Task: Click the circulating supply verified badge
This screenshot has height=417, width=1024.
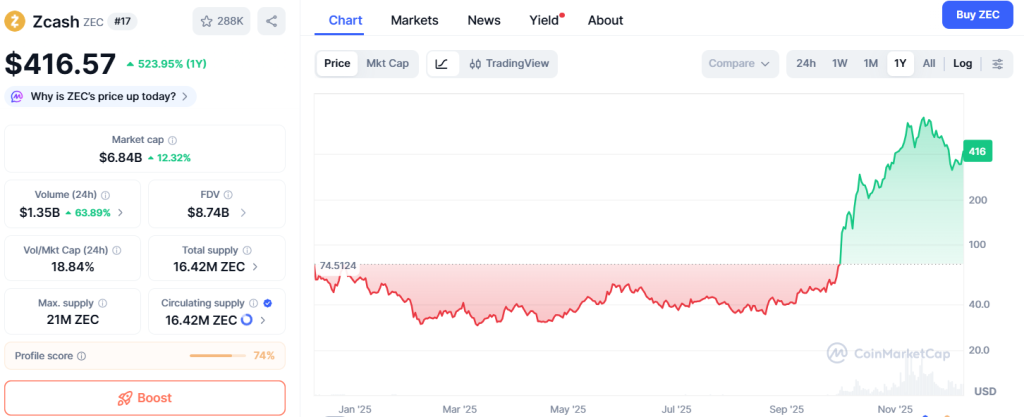Action: point(267,302)
